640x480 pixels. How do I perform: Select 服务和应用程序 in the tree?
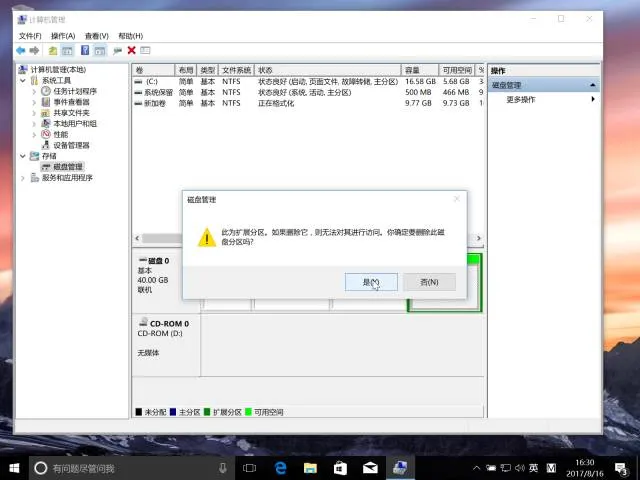click(x=67, y=178)
